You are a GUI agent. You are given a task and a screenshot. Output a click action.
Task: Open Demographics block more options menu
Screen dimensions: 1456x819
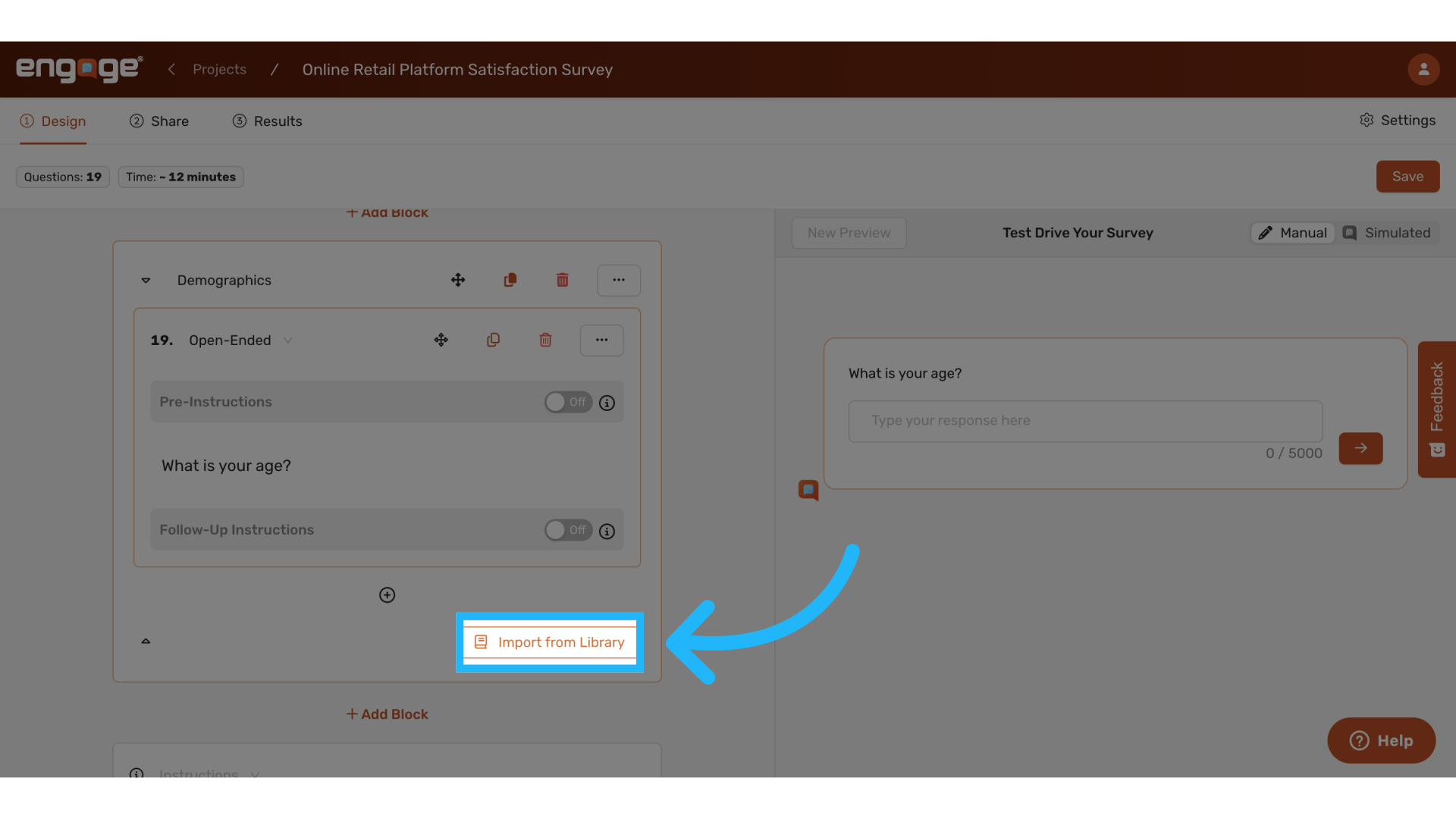[619, 280]
